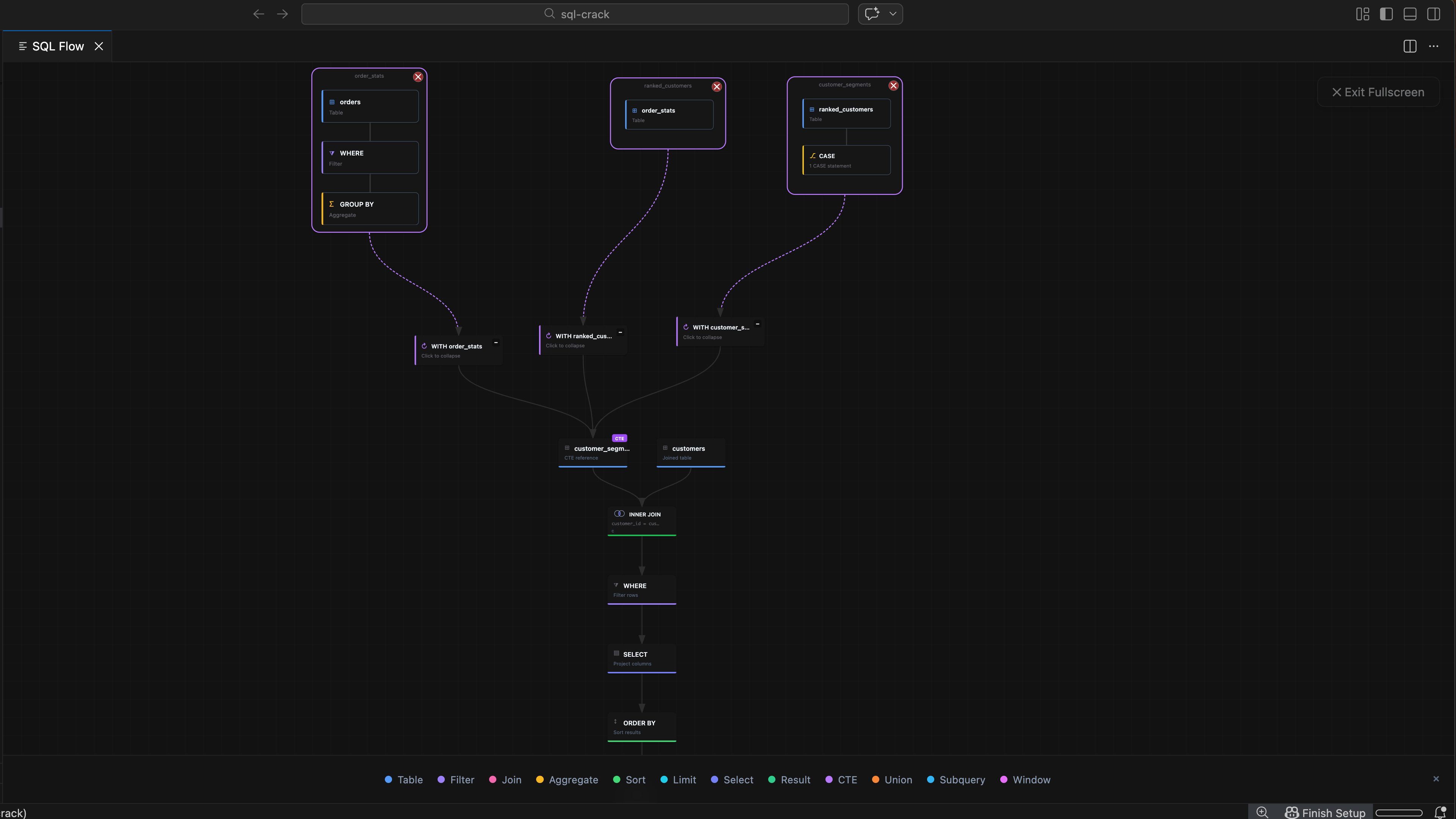Open the editor more actions menu
The height and width of the screenshot is (819, 1456).
click(x=1433, y=46)
